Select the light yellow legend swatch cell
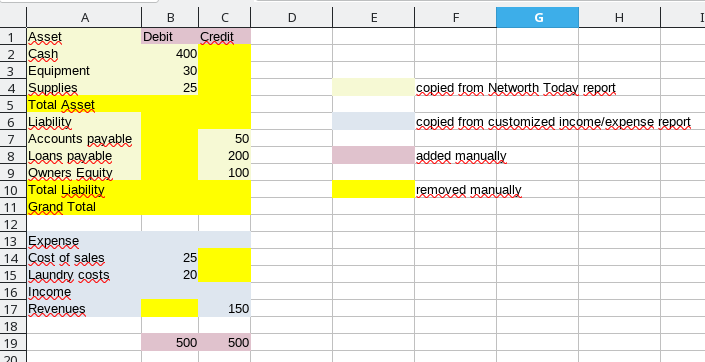The width and height of the screenshot is (705, 362). (373, 87)
